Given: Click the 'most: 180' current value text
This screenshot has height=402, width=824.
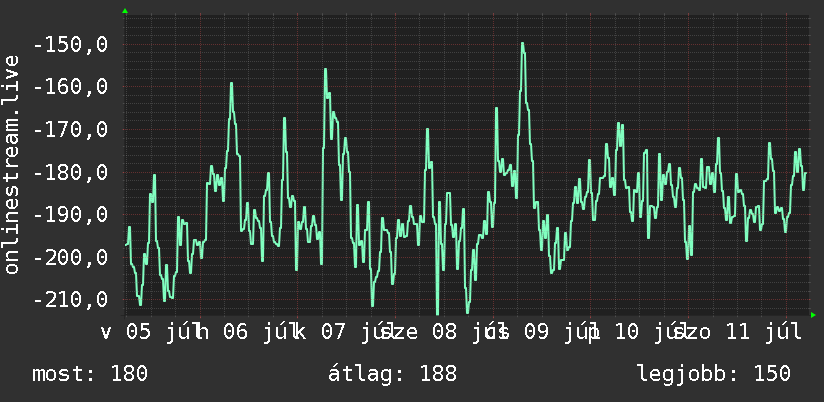Looking at the screenshot, I should [x=90, y=374].
